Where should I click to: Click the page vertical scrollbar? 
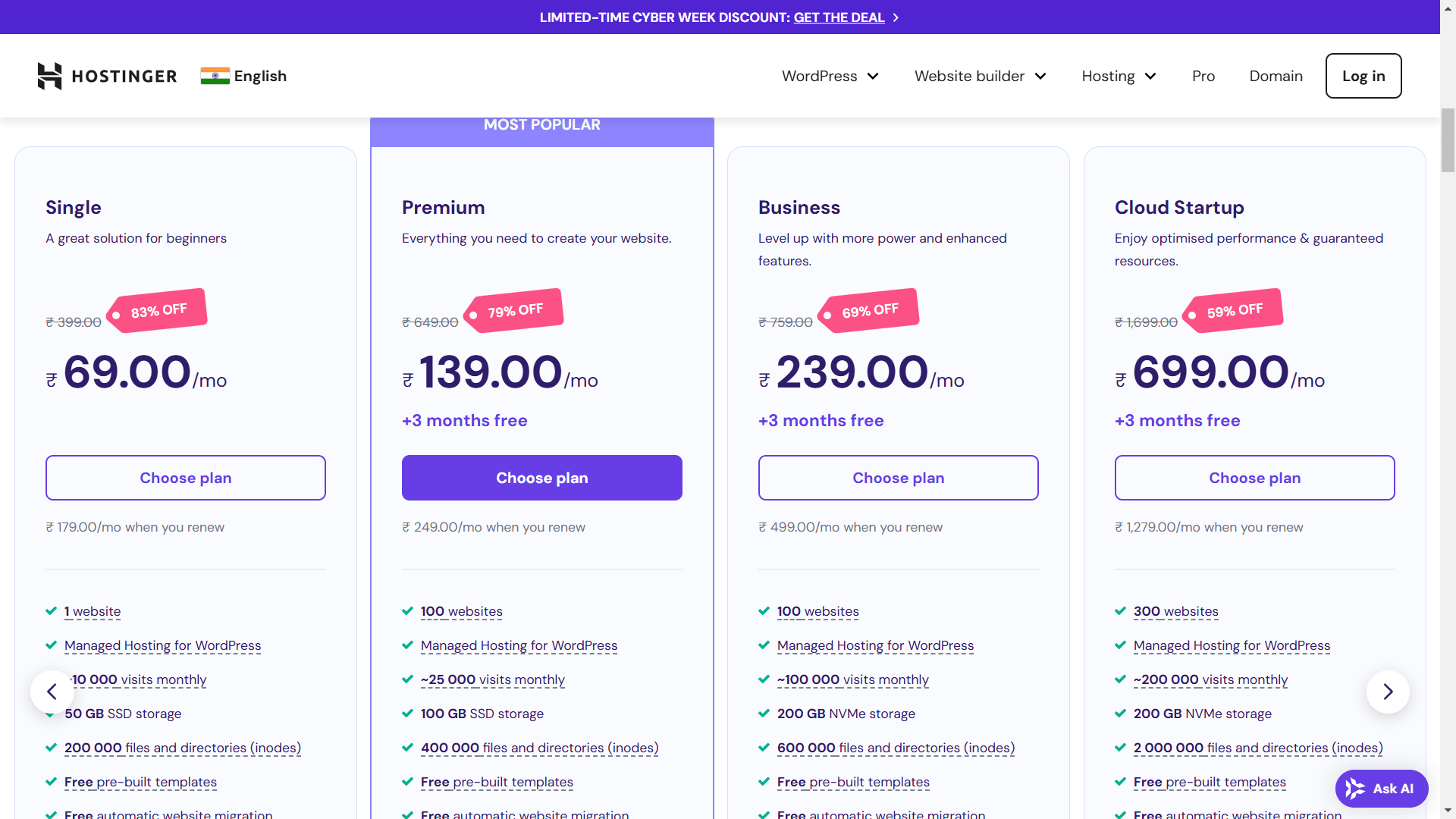point(1448,141)
